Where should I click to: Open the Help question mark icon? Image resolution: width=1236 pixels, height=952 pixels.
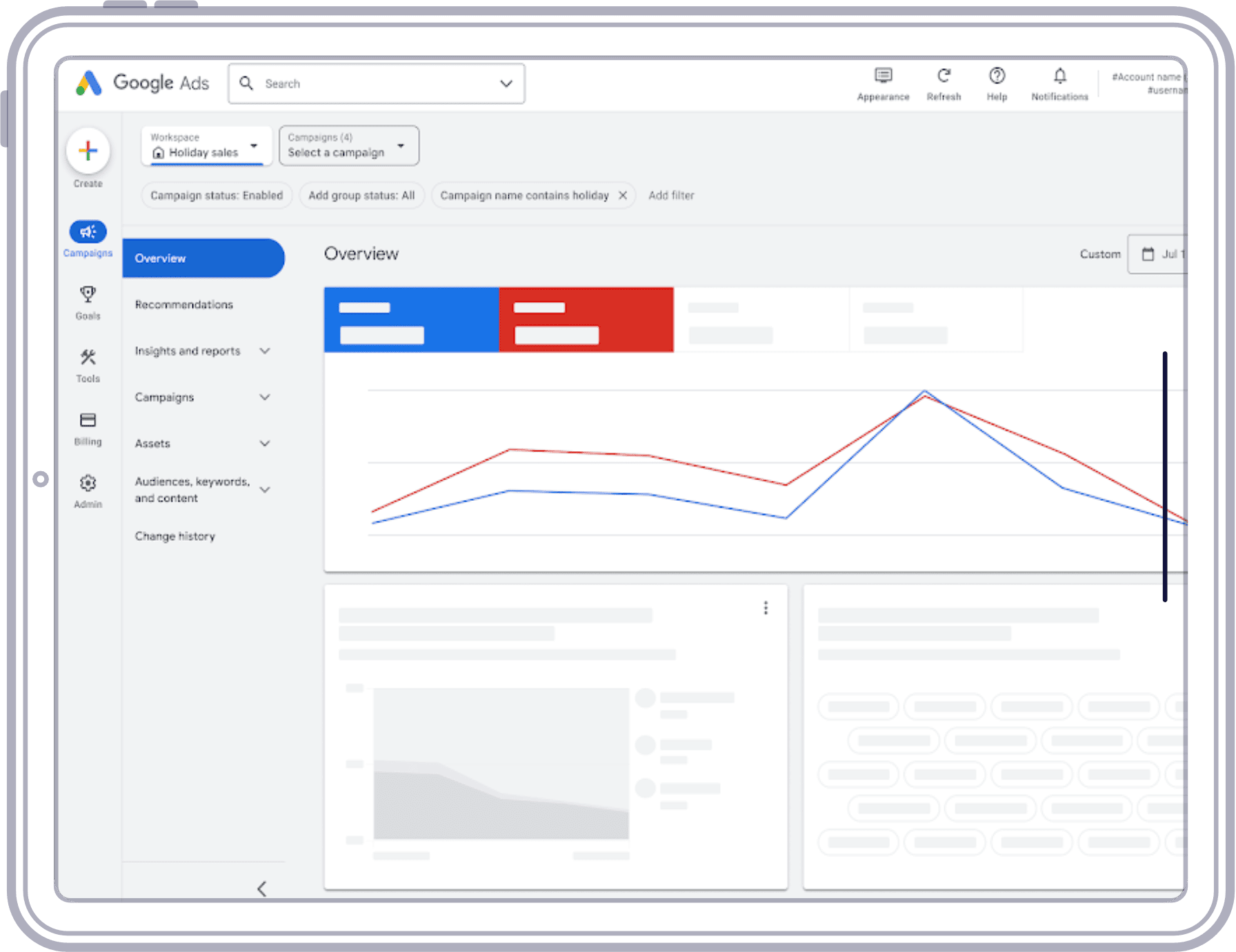[997, 77]
